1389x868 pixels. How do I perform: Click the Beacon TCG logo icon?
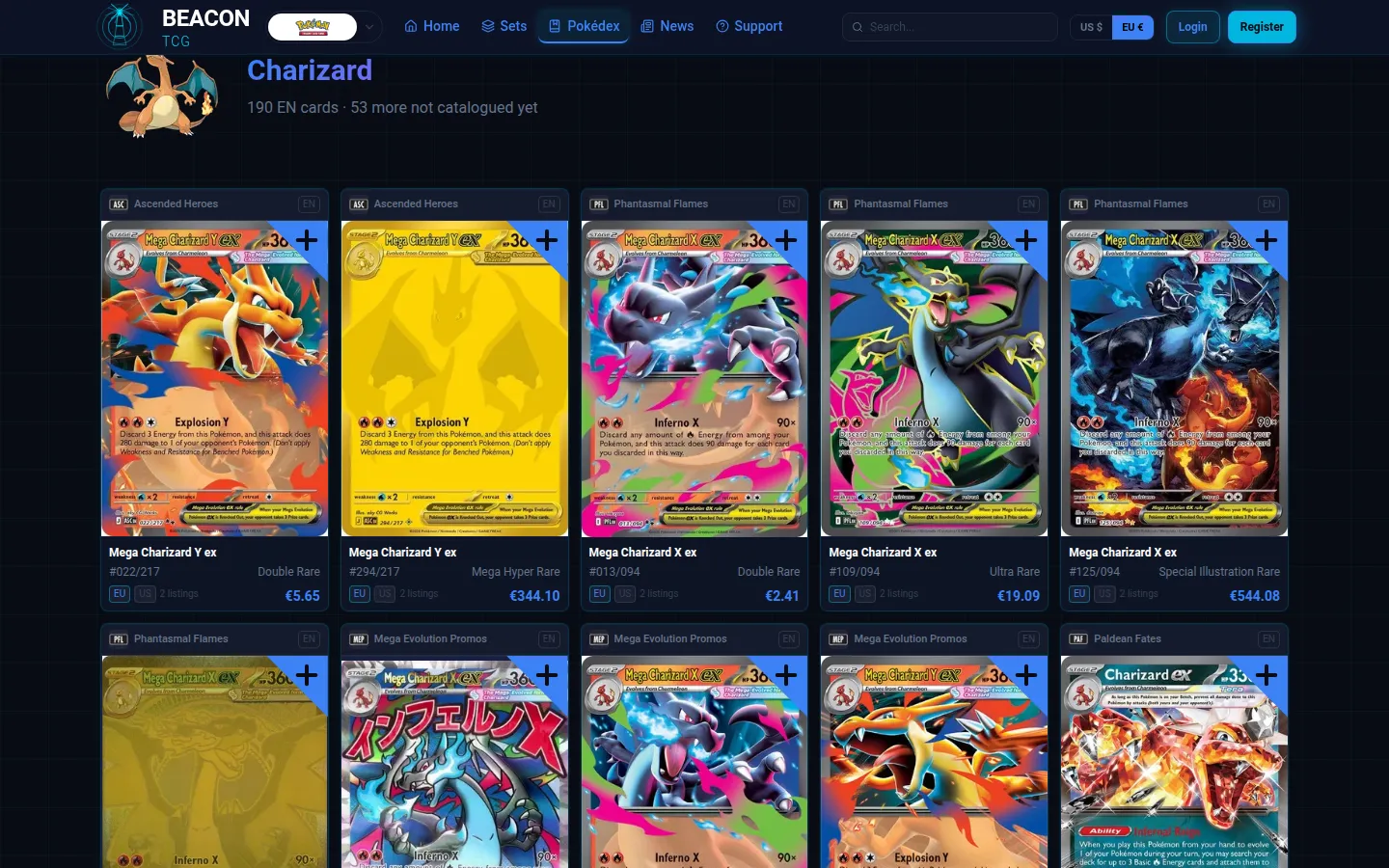(x=120, y=26)
